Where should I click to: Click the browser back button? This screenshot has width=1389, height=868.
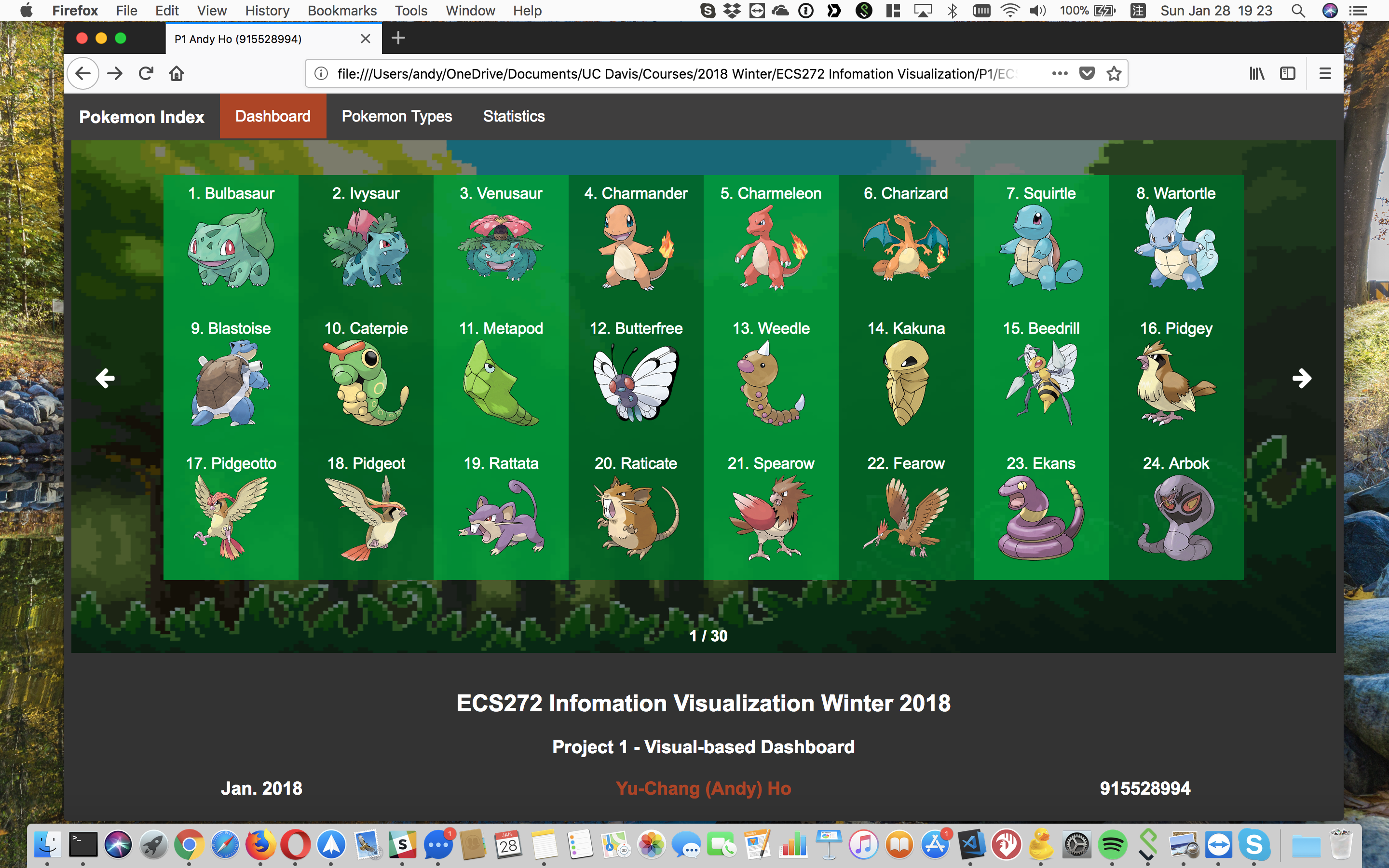[83, 73]
